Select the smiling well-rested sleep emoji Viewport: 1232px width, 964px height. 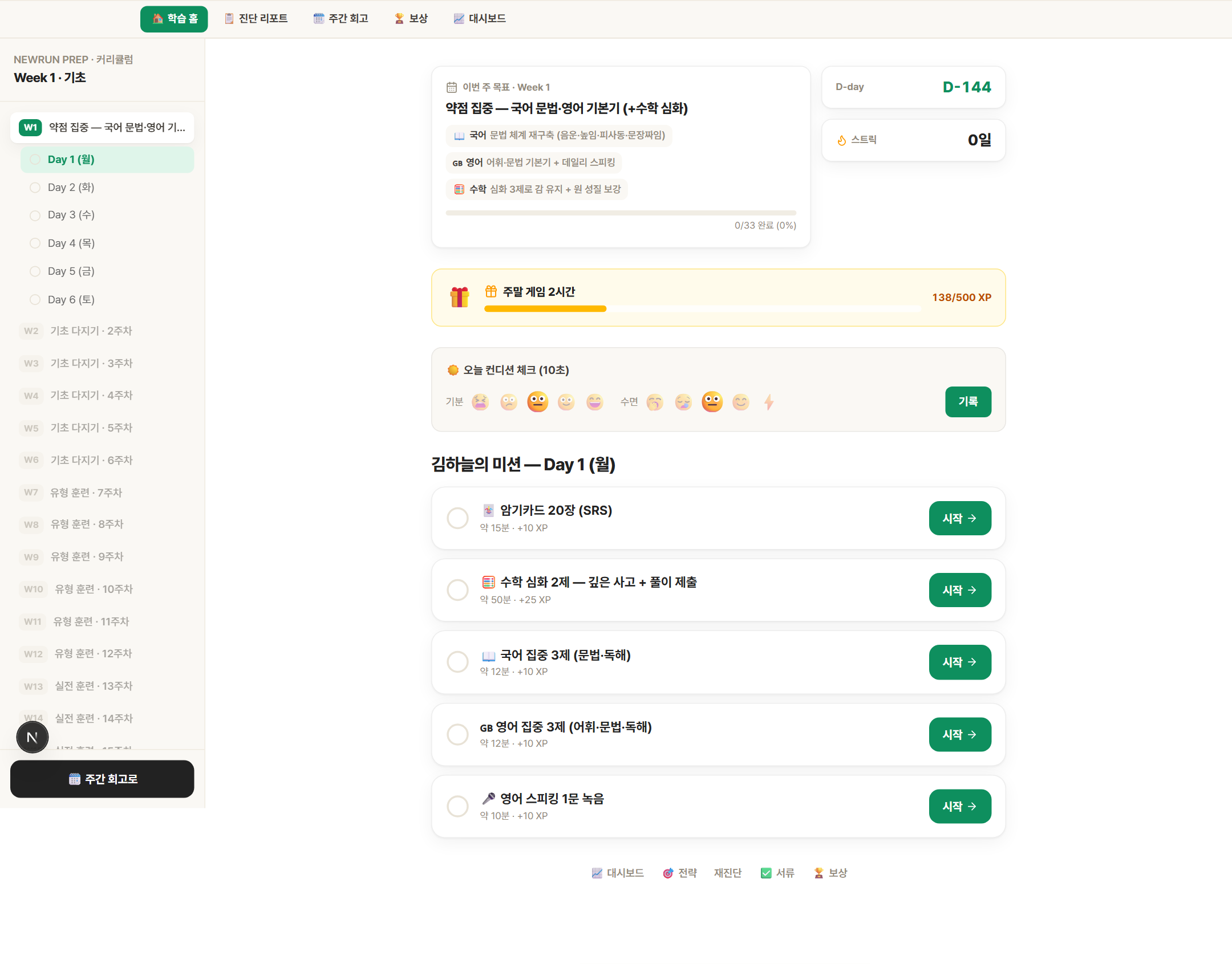[740, 402]
